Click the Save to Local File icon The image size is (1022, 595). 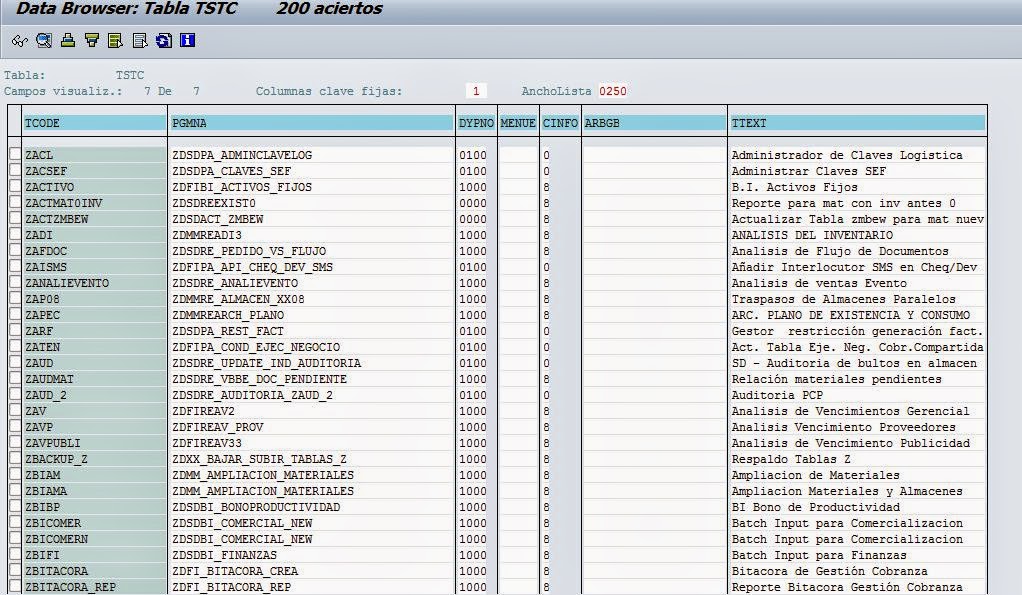(x=138, y=42)
